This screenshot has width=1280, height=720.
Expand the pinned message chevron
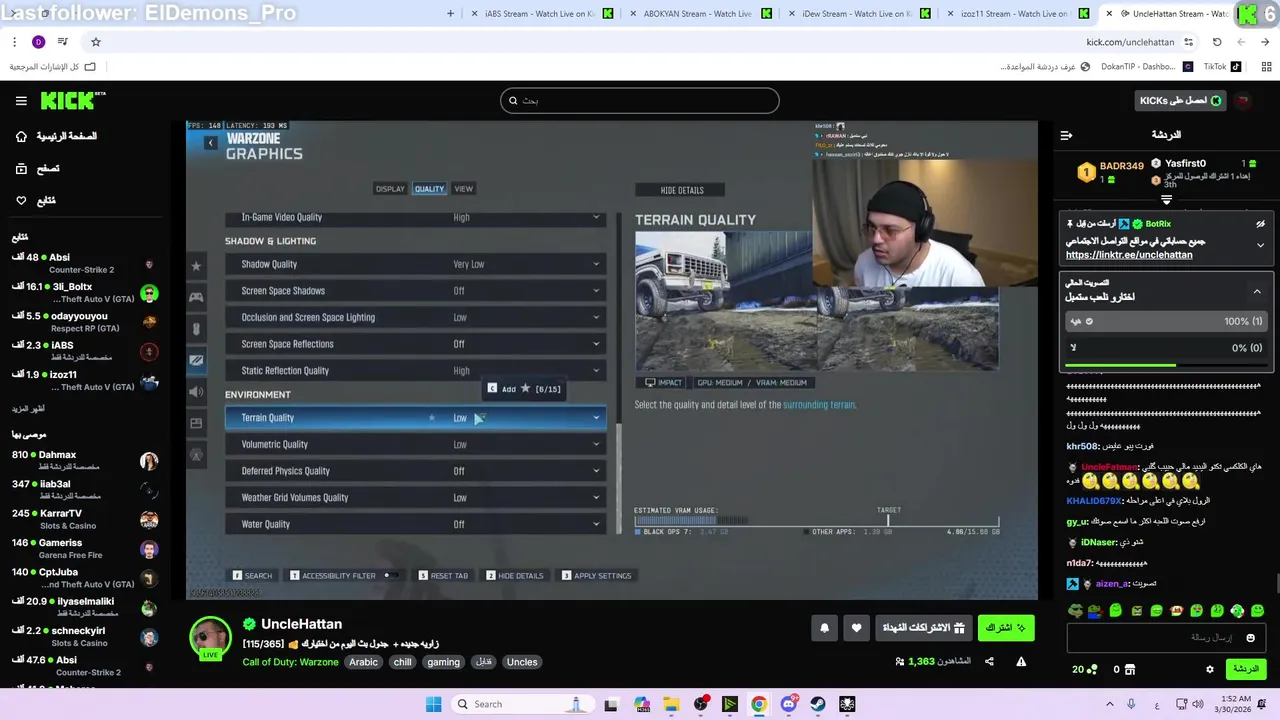[1260, 245]
